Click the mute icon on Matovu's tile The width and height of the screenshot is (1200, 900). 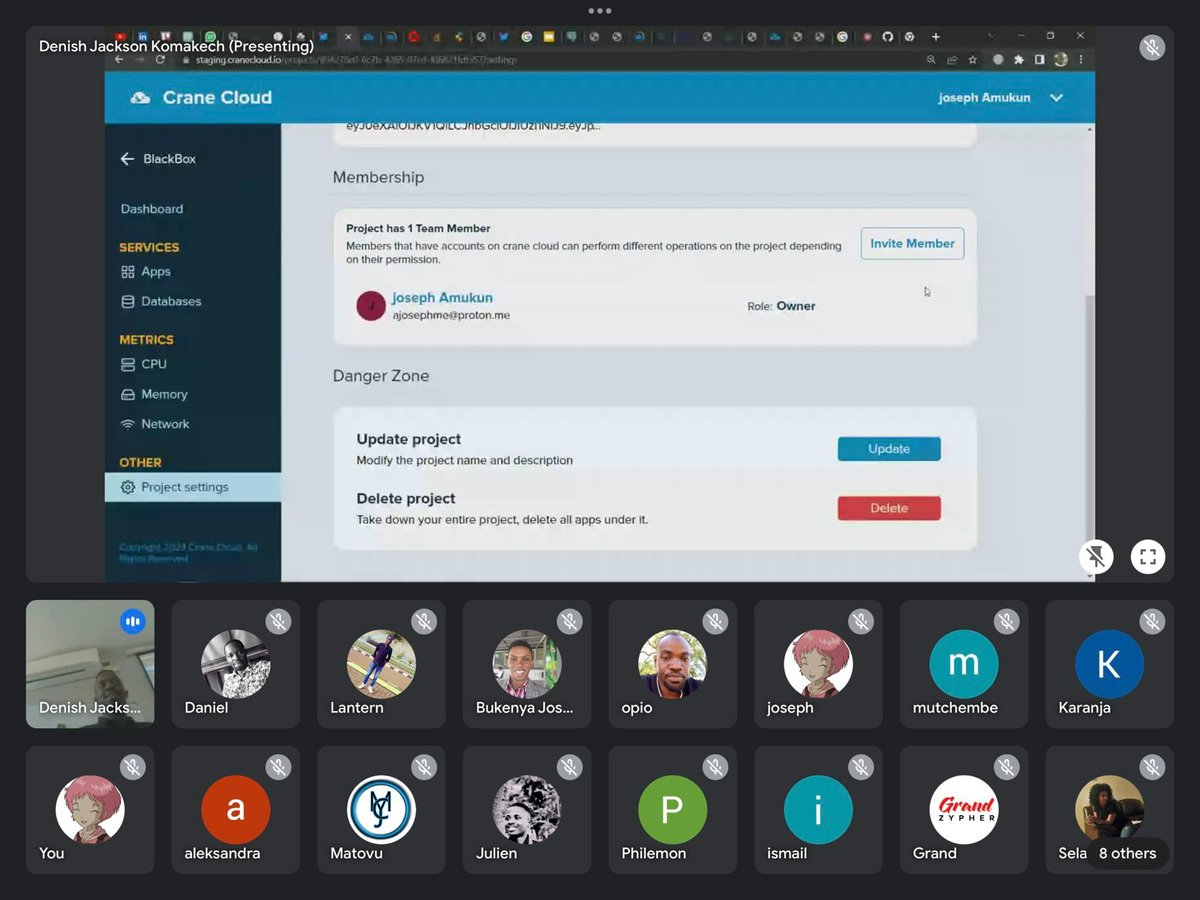click(424, 768)
